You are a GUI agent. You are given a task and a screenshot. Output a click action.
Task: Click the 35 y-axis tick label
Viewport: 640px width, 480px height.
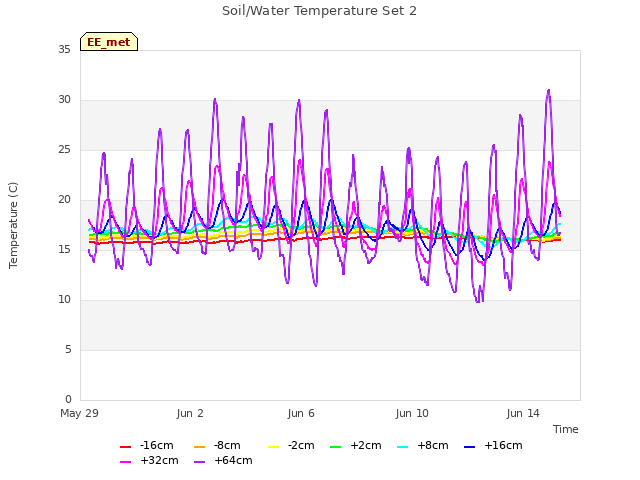[64, 49]
